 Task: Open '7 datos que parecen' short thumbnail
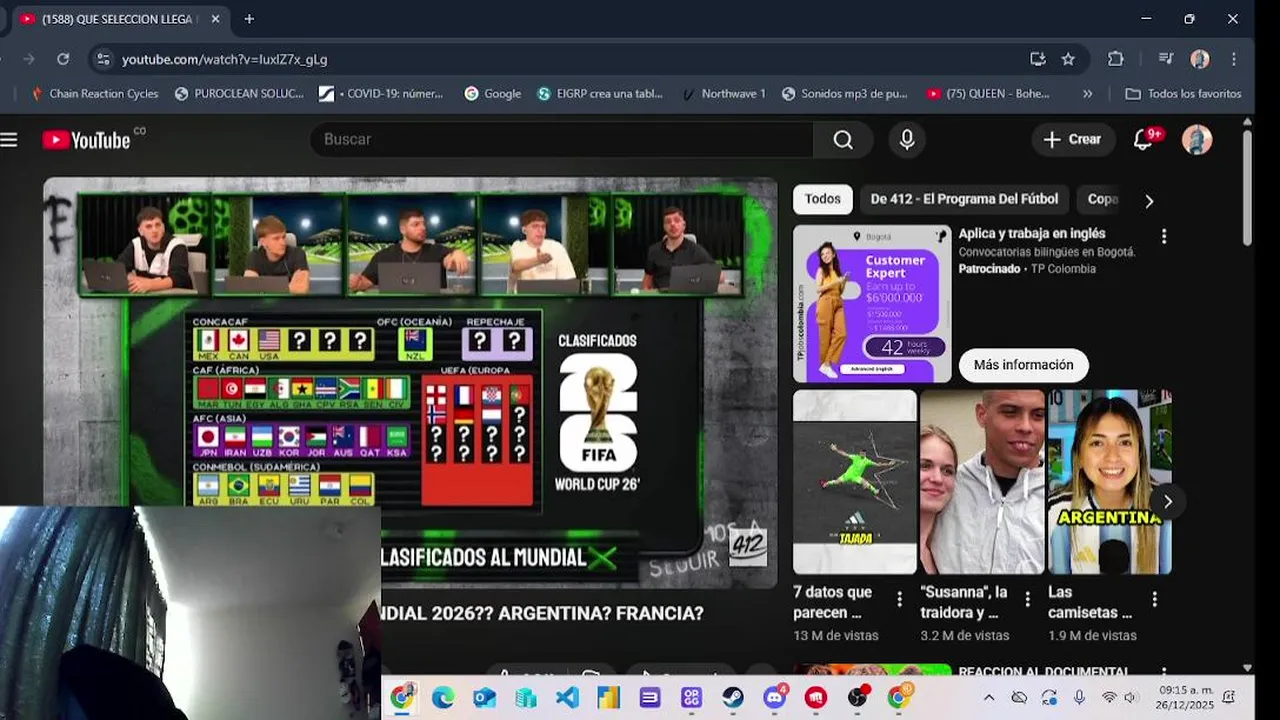855,482
